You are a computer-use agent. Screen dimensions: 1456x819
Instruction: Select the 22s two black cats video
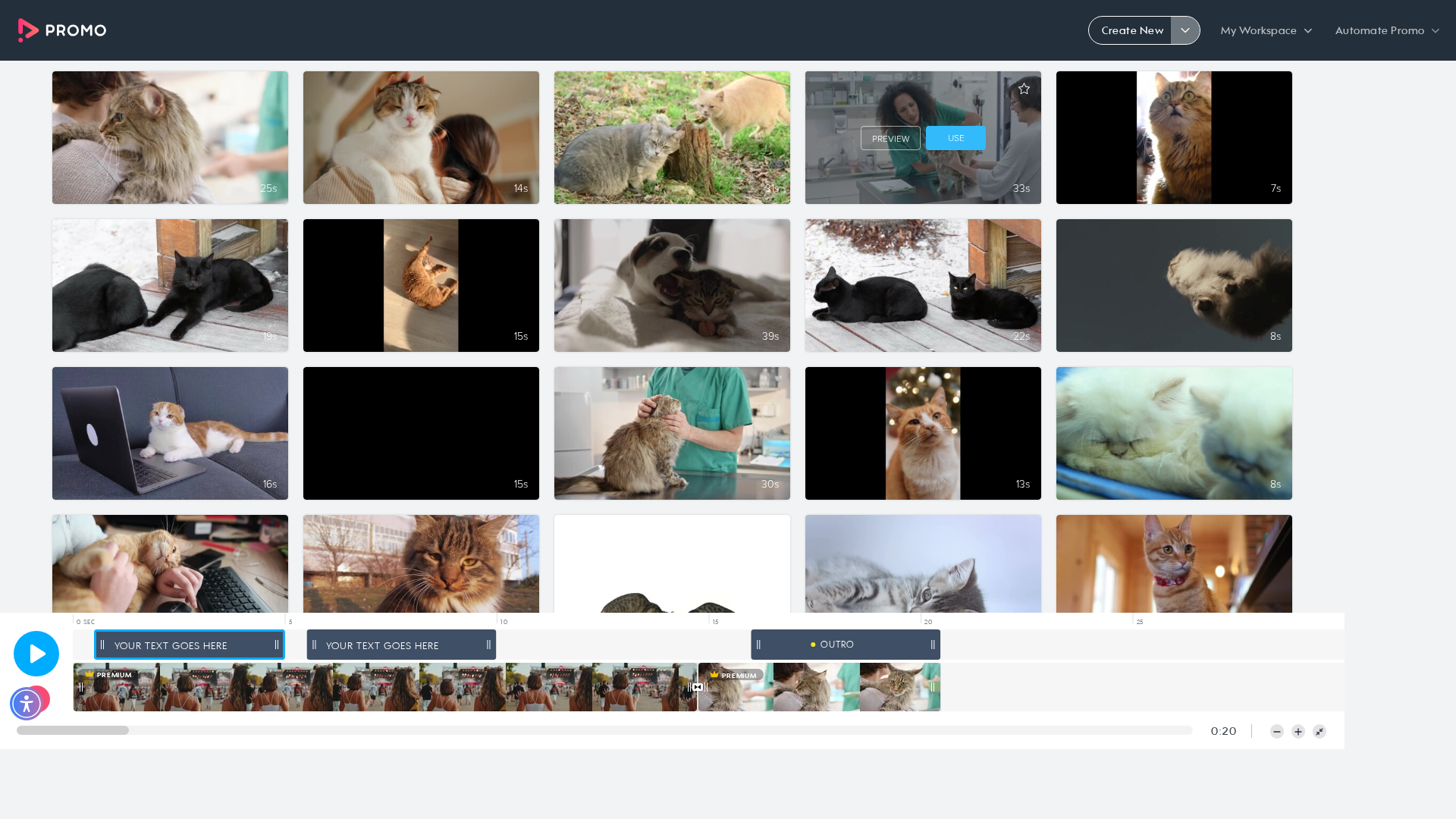[923, 285]
